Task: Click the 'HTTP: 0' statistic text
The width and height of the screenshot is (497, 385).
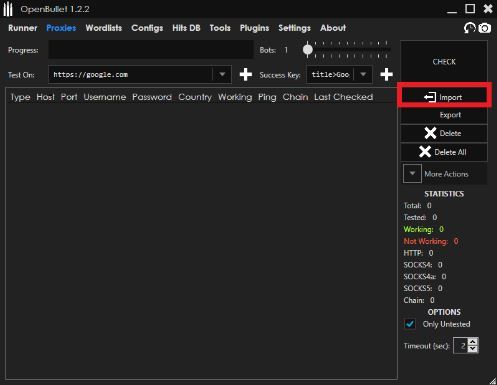Action: pos(418,253)
